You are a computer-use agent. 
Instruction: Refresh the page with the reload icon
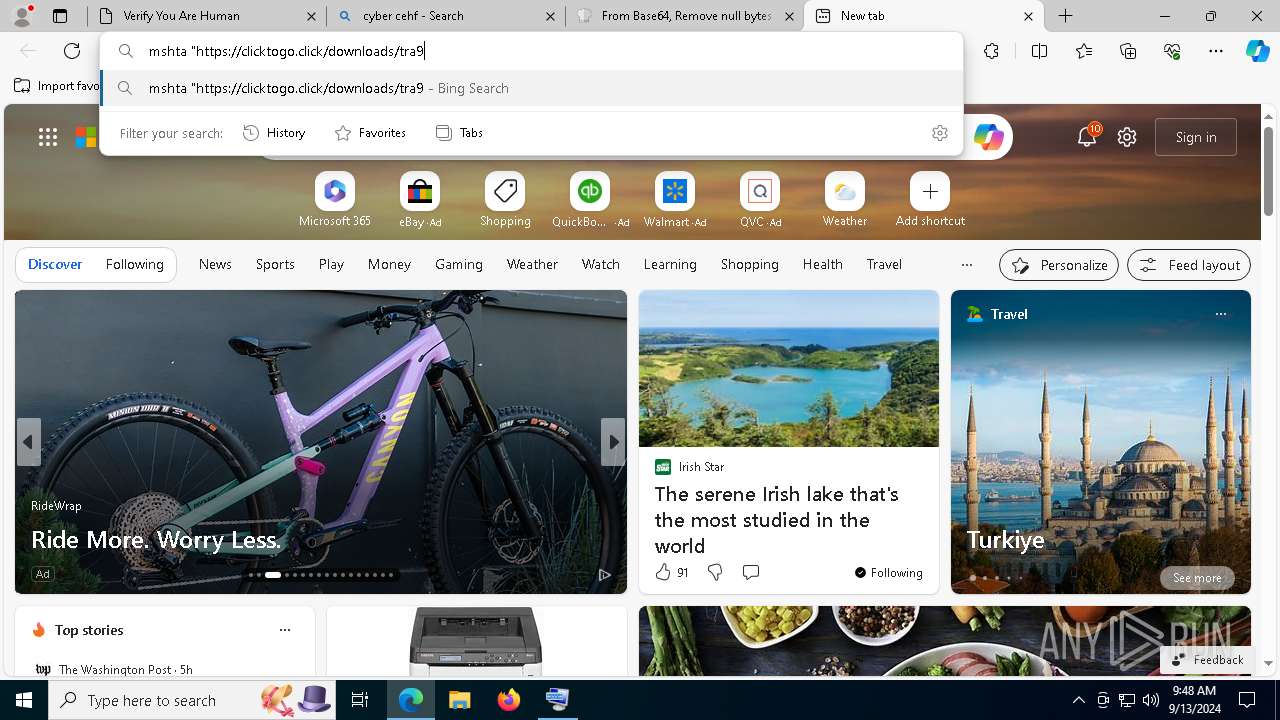click(72, 51)
